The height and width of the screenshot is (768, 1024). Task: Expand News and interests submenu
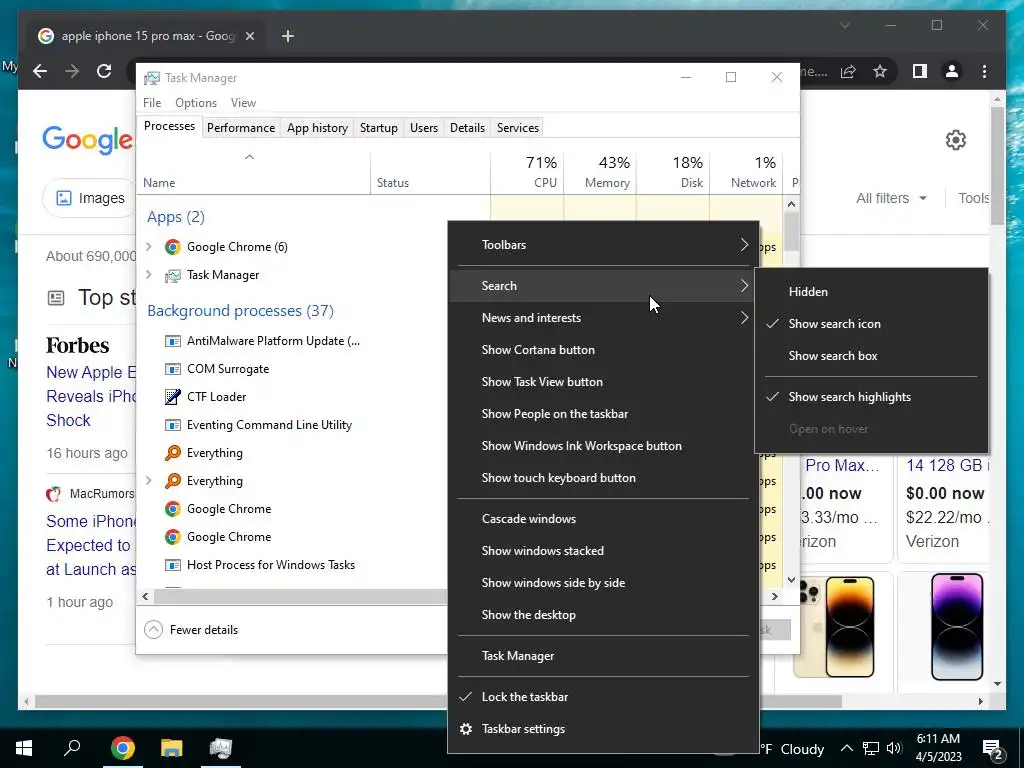[603, 318]
